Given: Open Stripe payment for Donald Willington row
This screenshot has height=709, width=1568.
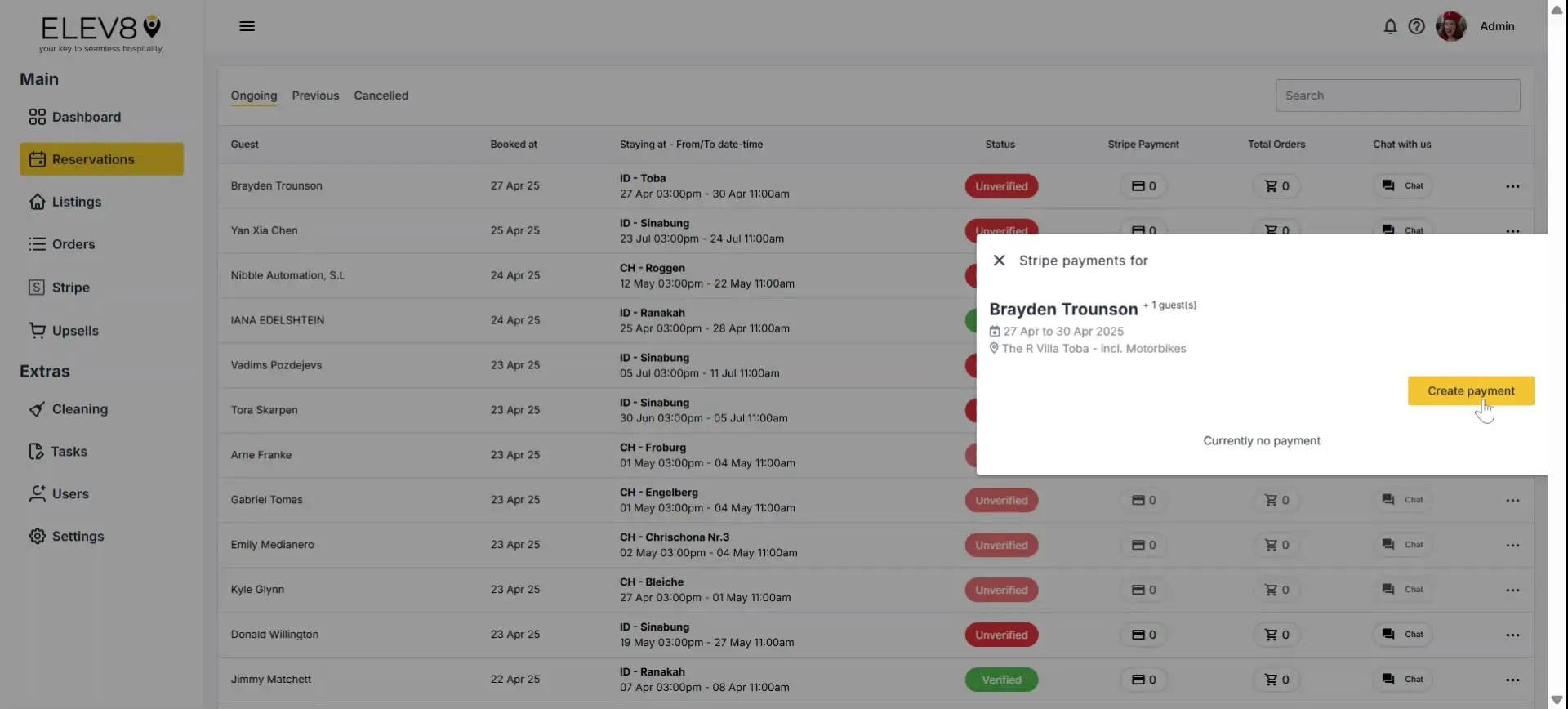Looking at the screenshot, I should click(1143, 635).
